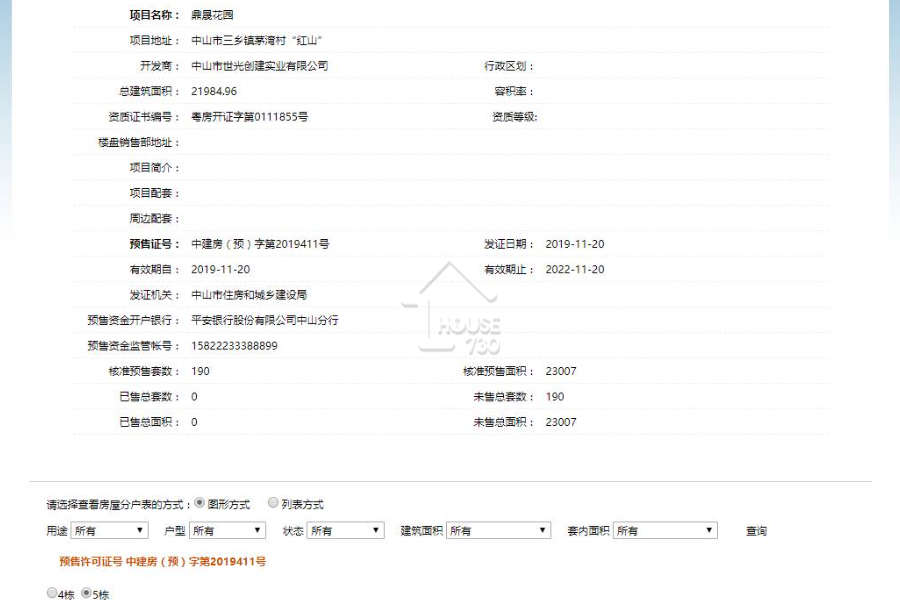
Task: Click bank name 平安银行股份有限公司中山分行
Action: [x=265, y=320]
